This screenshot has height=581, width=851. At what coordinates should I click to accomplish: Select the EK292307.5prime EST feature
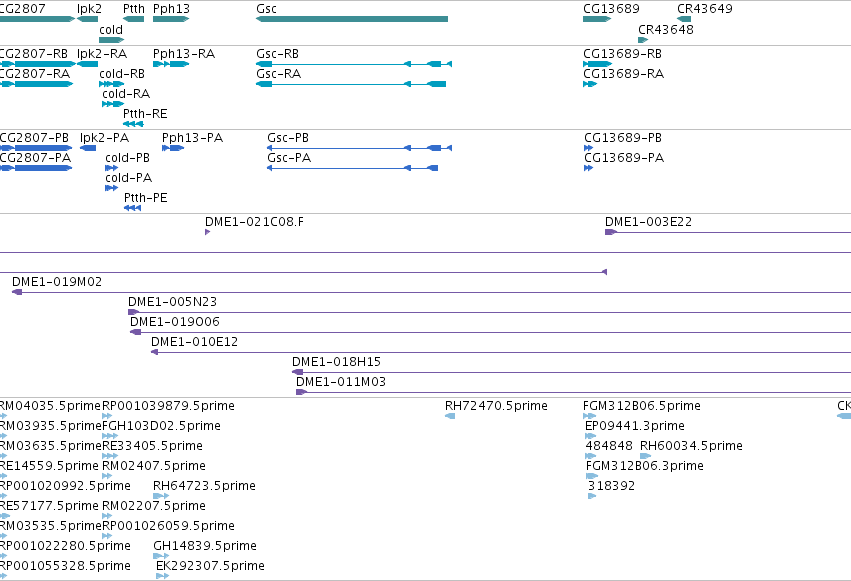click(163, 576)
